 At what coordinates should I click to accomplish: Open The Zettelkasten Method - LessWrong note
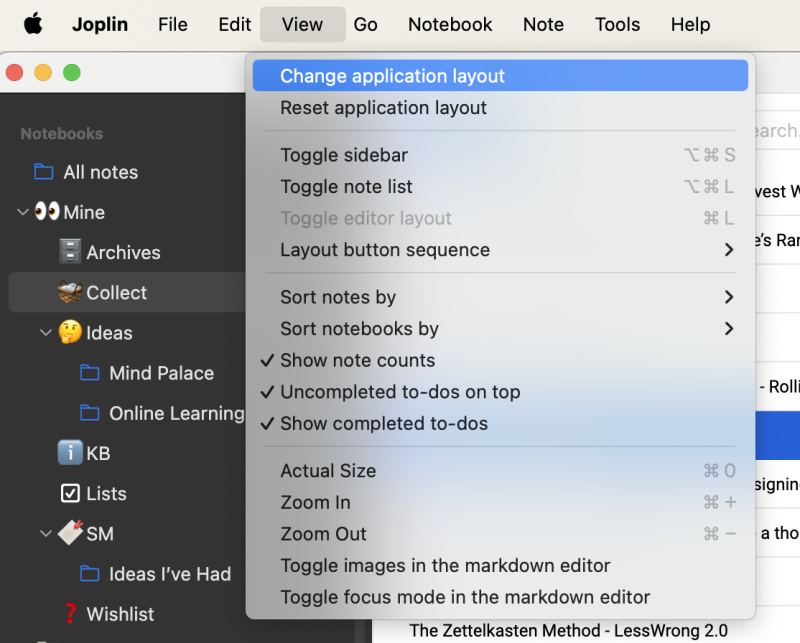pos(569,631)
